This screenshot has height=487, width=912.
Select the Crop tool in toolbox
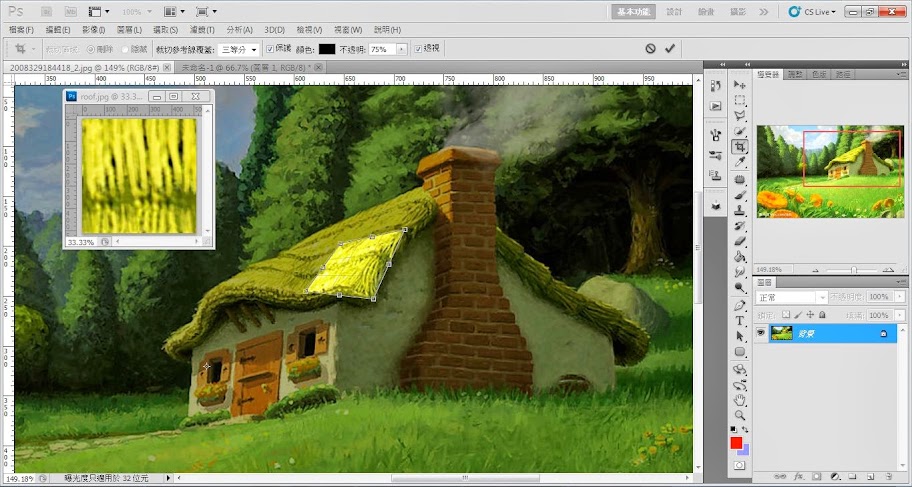[739, 147]
